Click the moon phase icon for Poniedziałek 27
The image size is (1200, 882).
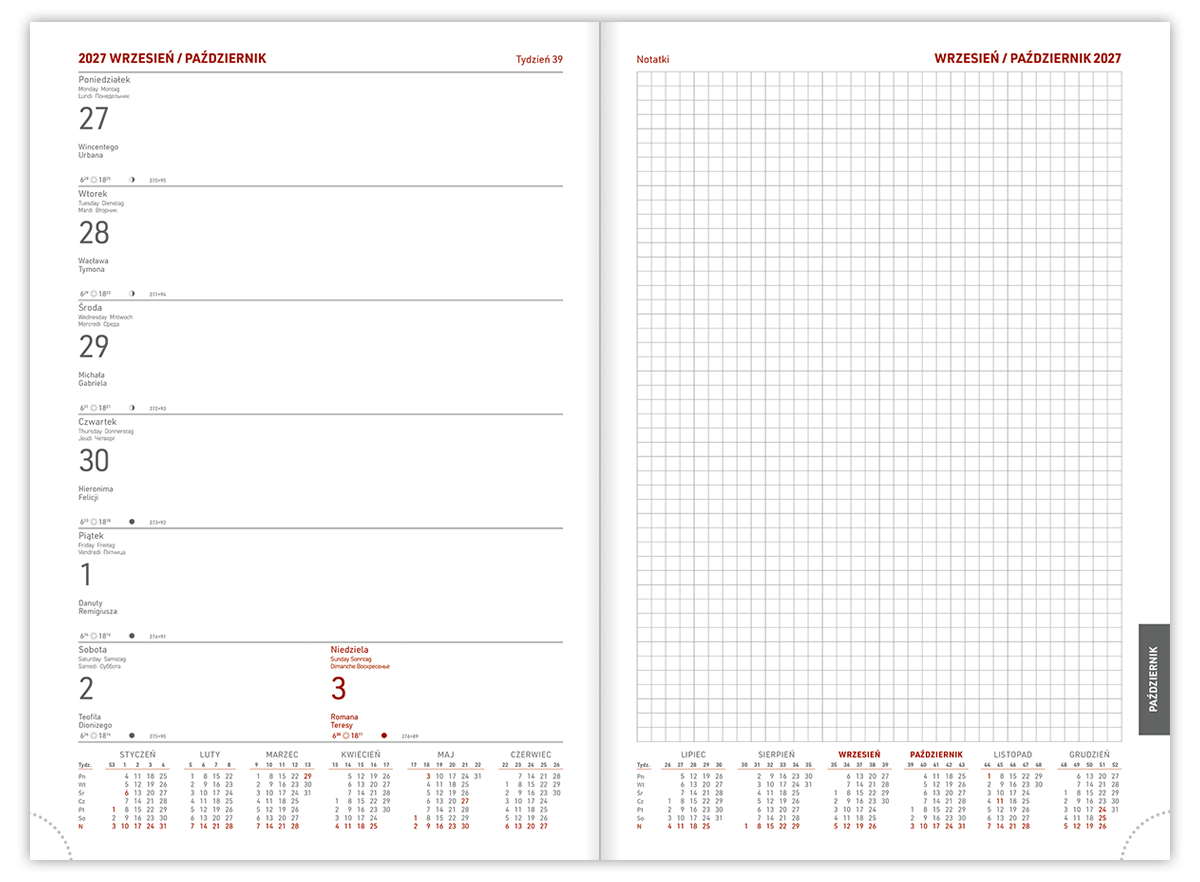pyautogui.click(x=132, y=180)
